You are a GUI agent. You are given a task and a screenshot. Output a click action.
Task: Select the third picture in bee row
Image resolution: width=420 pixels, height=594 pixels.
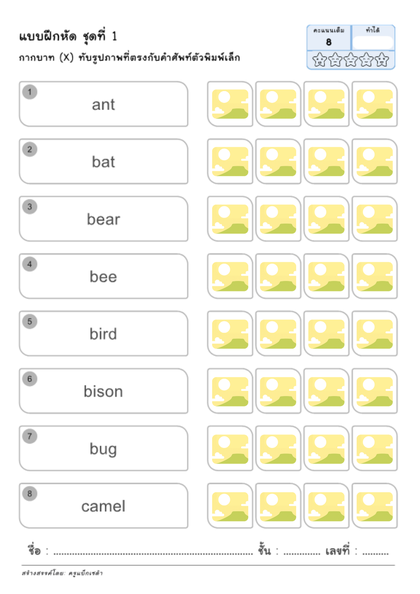(326, 276)
